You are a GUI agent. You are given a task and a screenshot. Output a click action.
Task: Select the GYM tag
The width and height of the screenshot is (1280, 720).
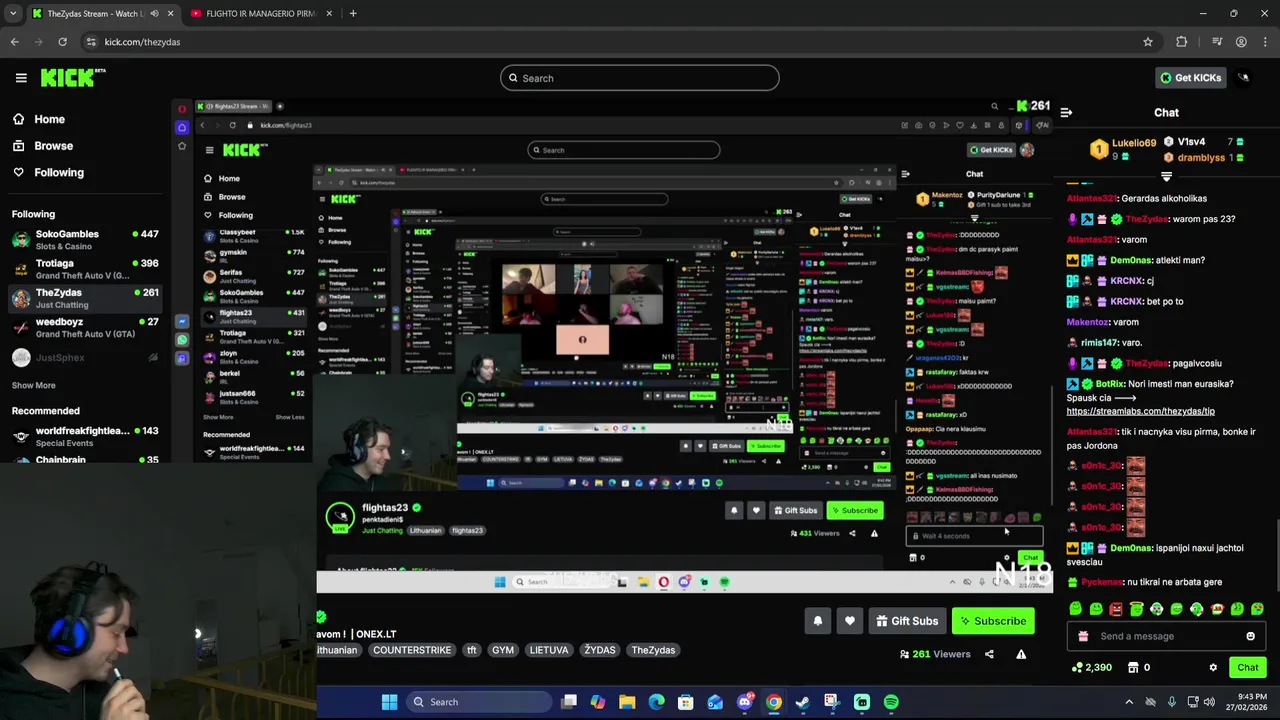503,650
